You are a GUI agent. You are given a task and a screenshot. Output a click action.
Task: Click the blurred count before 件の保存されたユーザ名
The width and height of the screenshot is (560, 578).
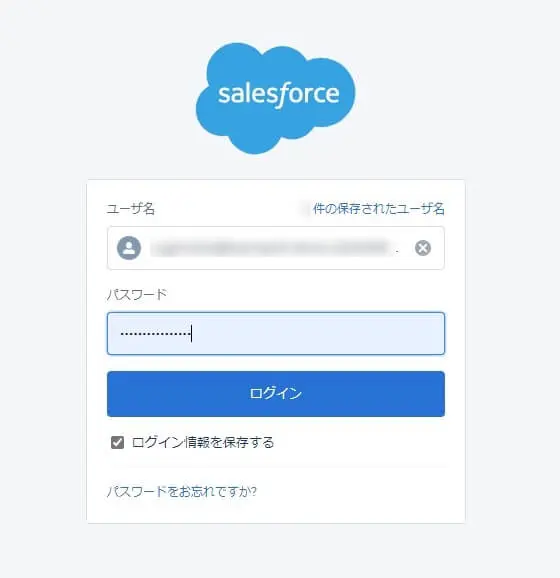tap(305, 209)
